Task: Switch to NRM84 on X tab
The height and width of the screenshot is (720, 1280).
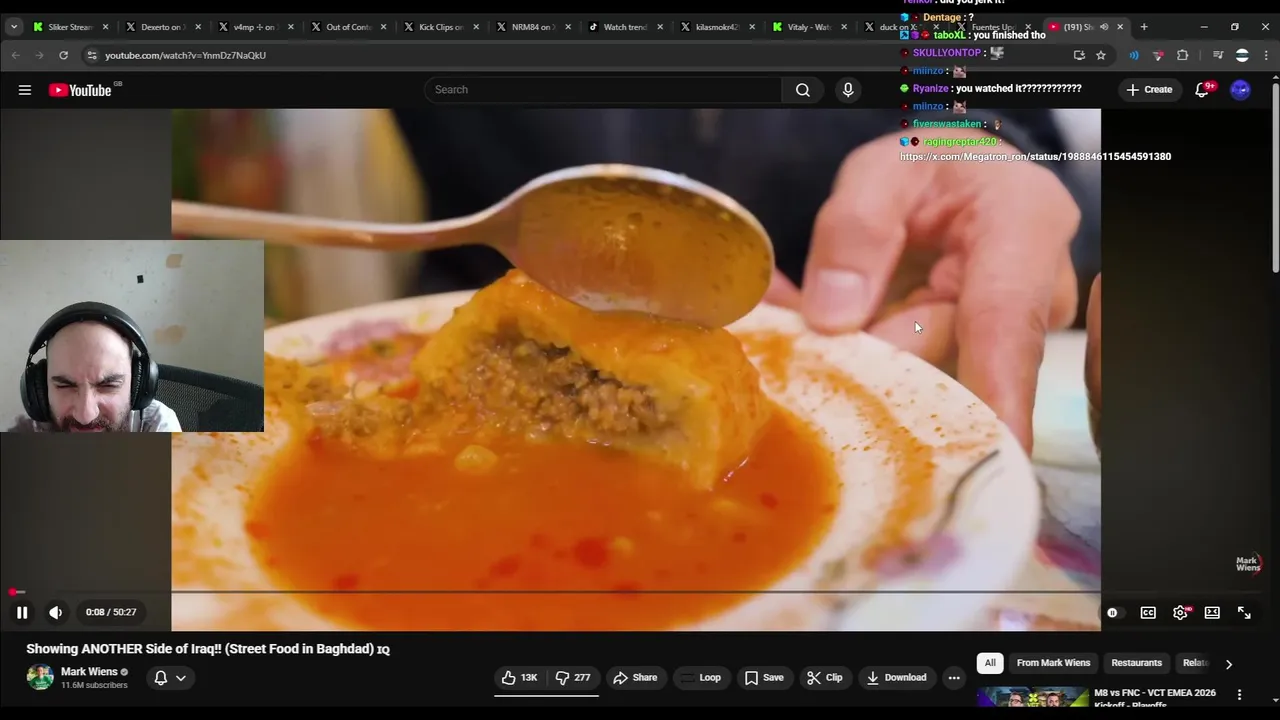Action: tap(532, 27)
